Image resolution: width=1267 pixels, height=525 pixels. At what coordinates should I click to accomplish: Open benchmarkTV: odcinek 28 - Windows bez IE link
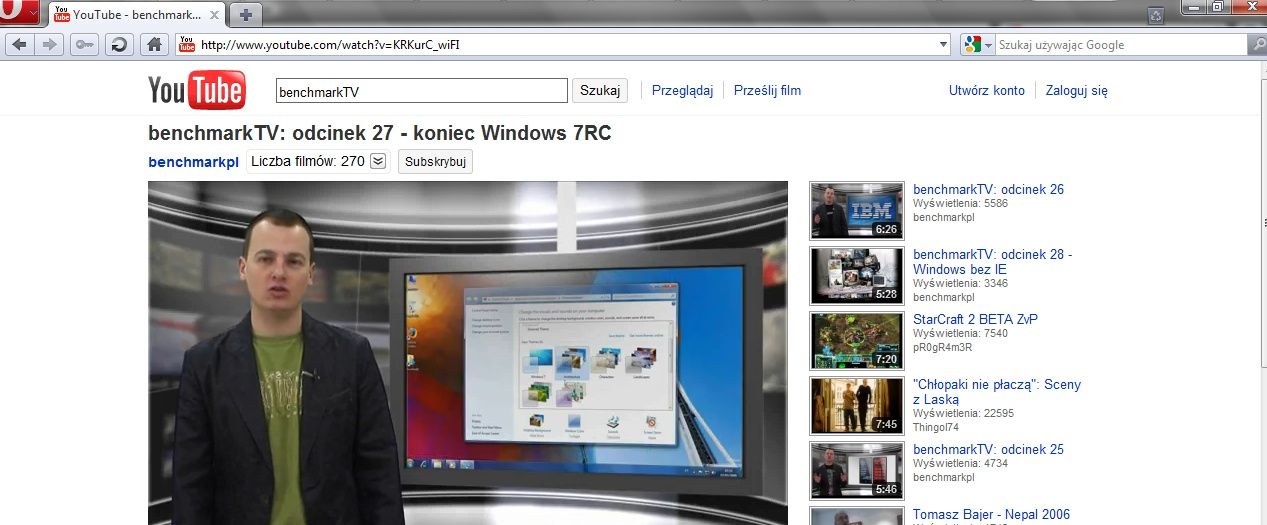pyautogui.click(x=992, y=262)
